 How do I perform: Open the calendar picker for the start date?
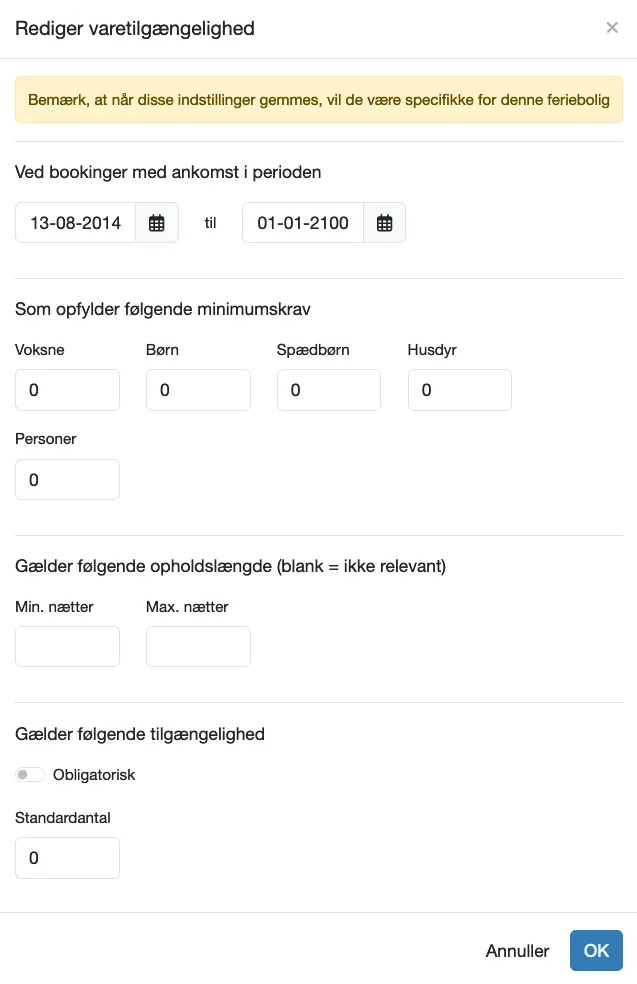157,222
